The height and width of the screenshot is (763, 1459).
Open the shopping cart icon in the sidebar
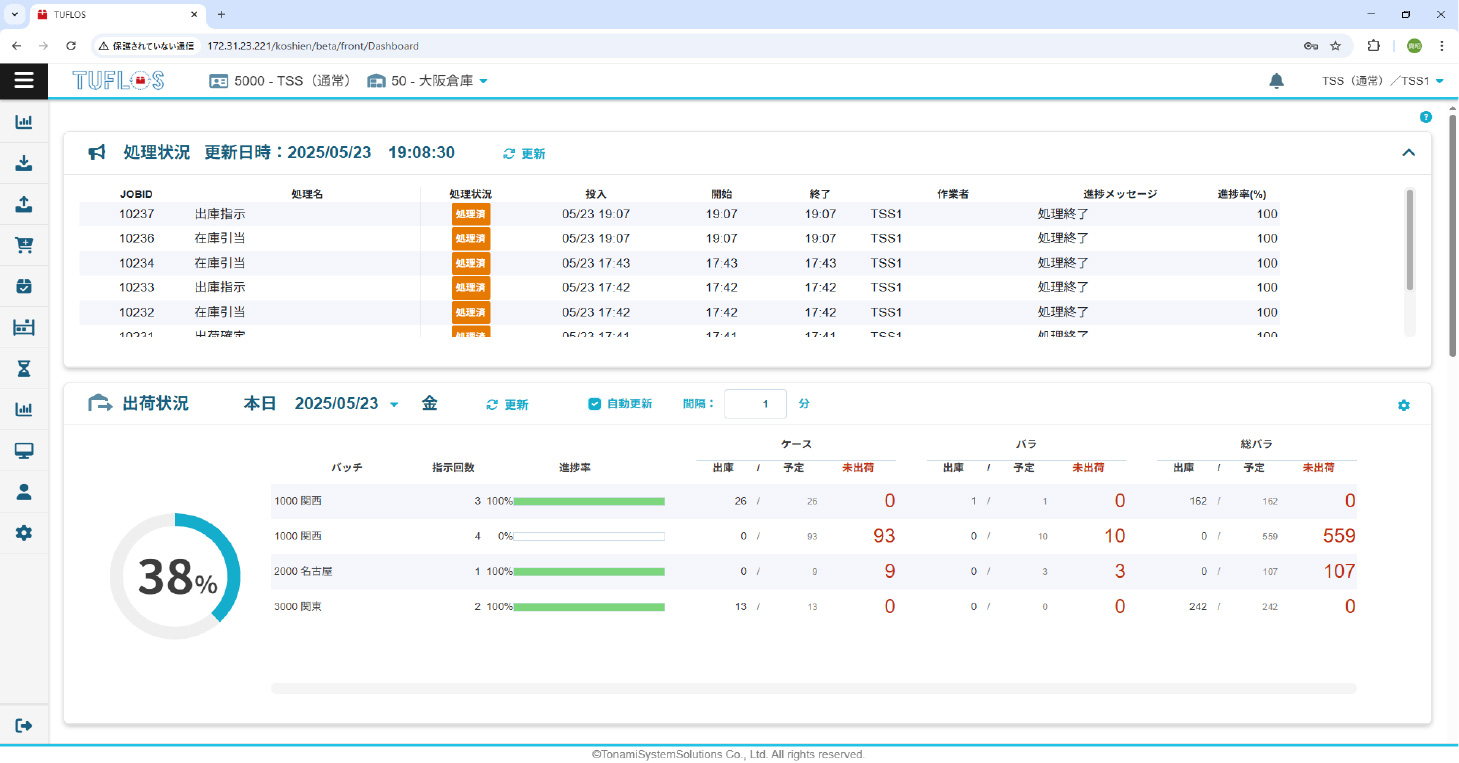point(24,245)
